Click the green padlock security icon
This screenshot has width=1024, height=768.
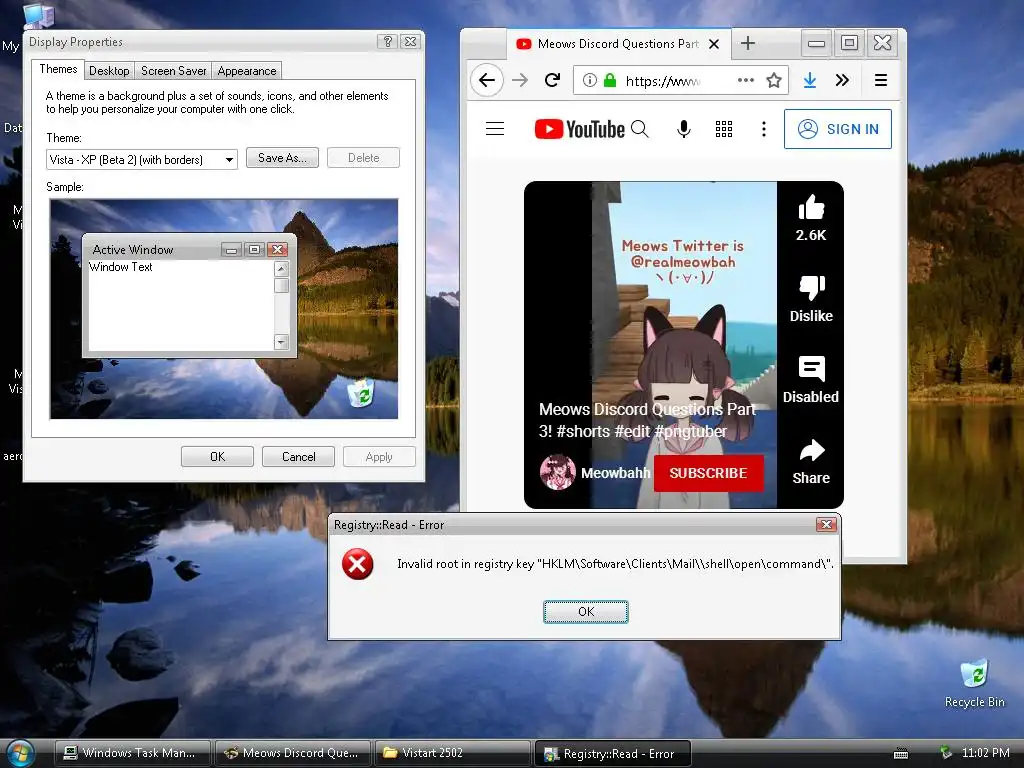coord(609,80)
